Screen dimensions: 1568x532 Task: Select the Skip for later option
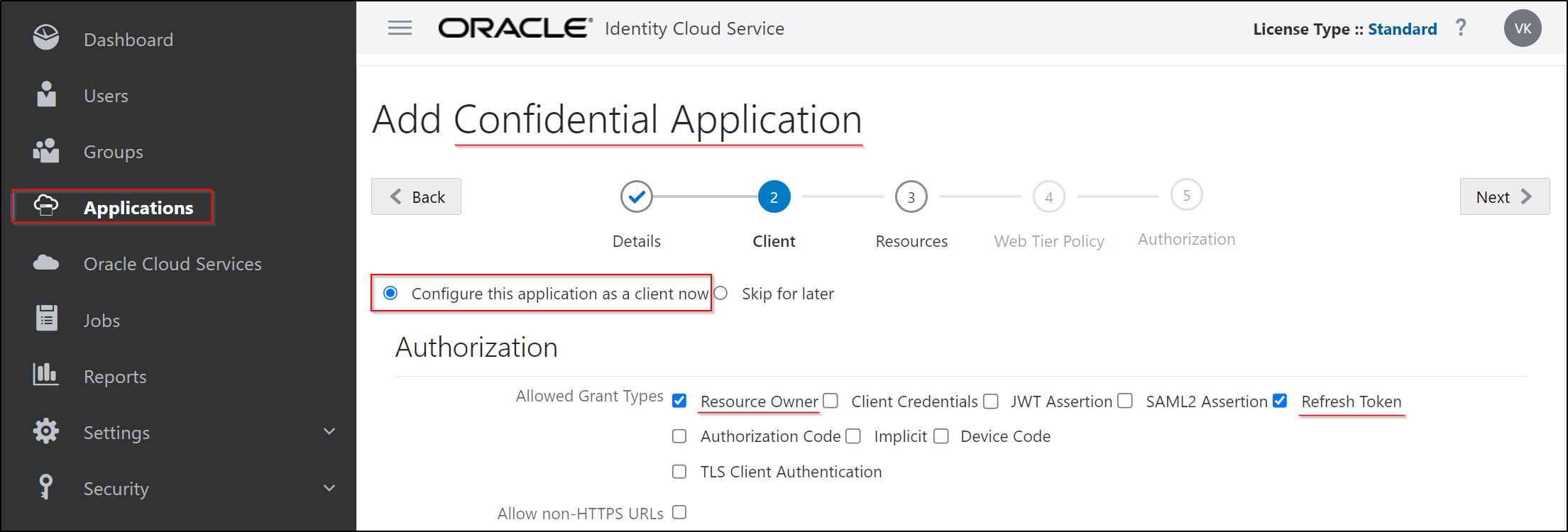721,293
